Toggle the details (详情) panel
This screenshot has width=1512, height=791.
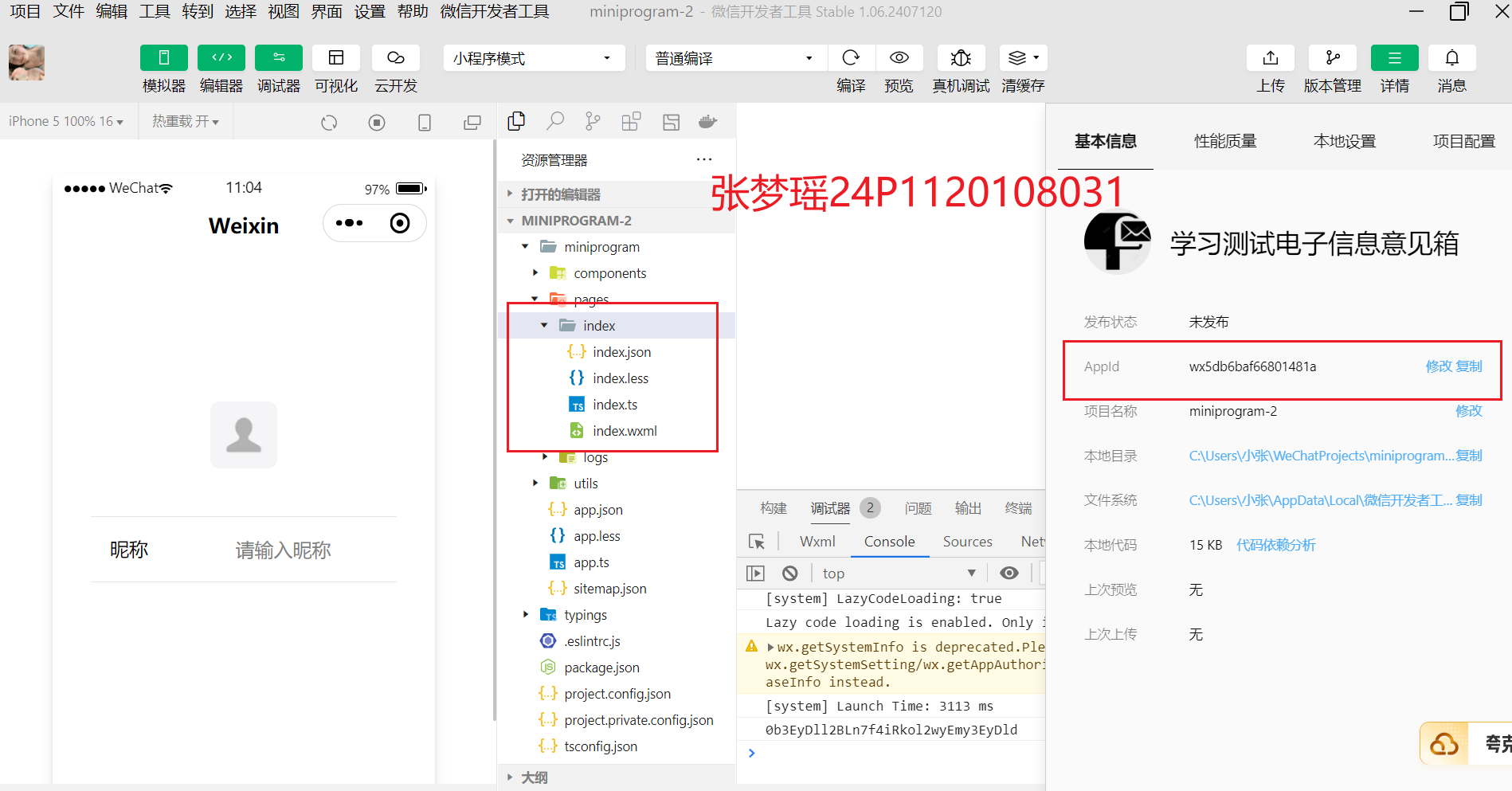pyautogui.click(x=1395, y=58)
